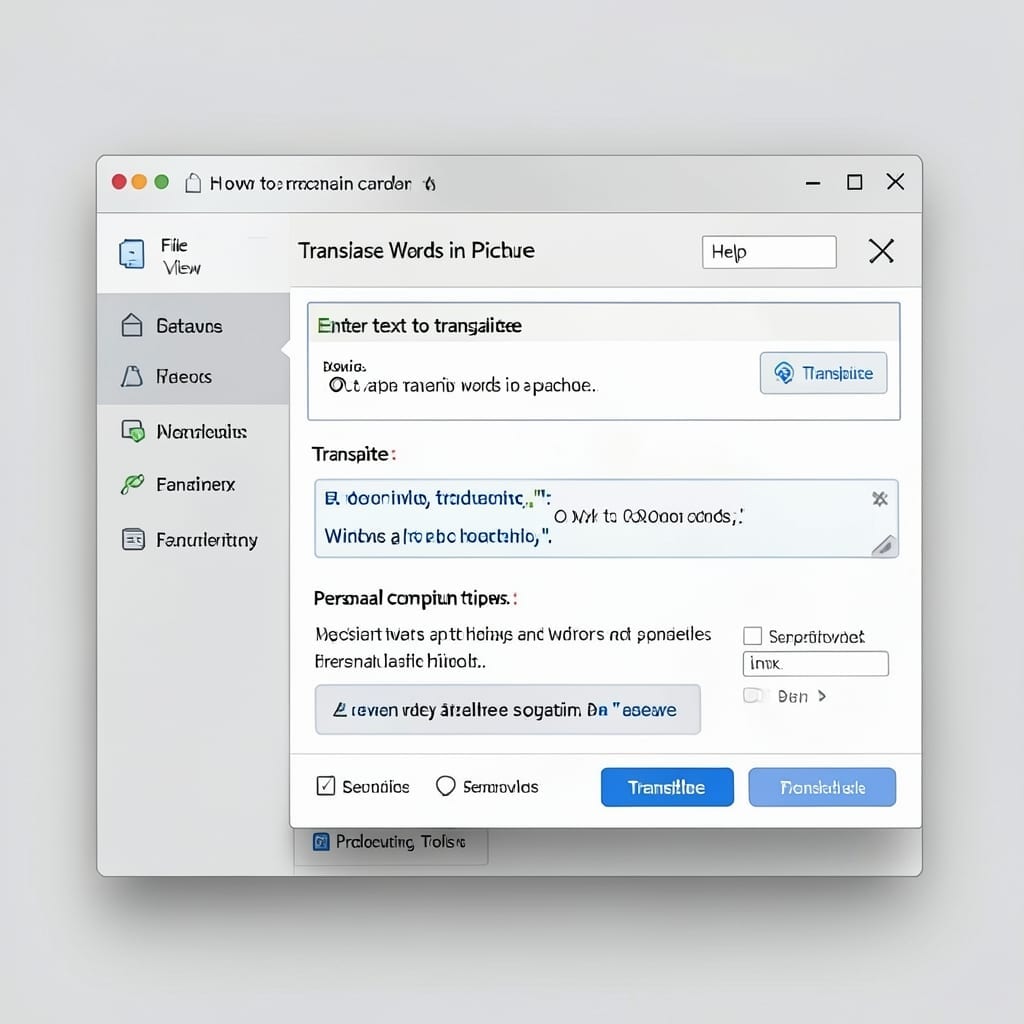Click the blue Transitloe primary button
This screenshot has width=1024, height=1024.
point(667,787)
